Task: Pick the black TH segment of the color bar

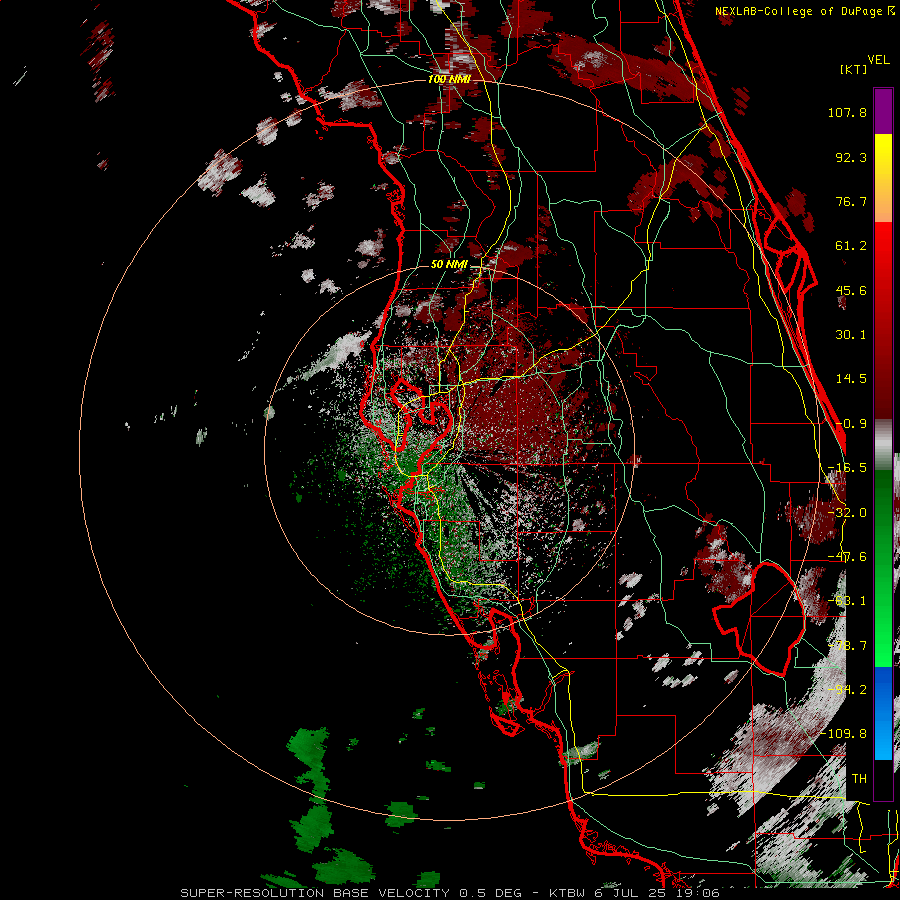Action: point(883,779)
